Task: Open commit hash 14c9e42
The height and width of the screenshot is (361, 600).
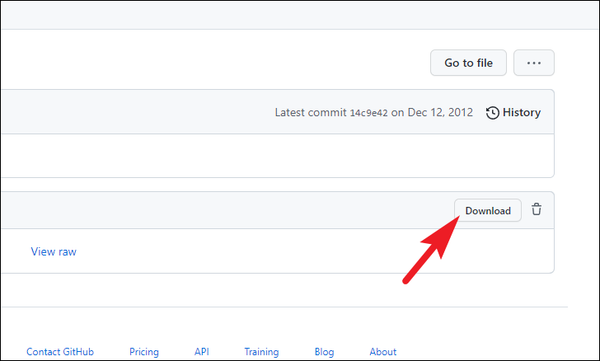Action: 369,113
